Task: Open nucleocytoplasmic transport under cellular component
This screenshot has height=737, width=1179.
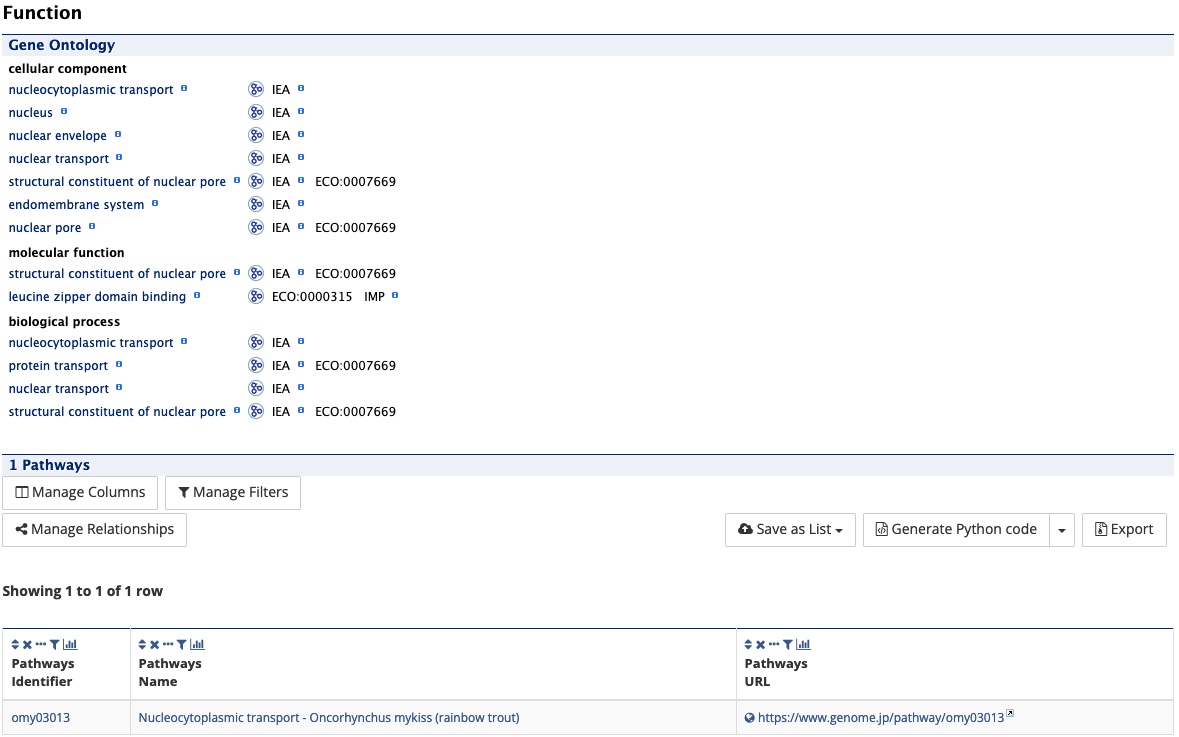Action: 91,89
